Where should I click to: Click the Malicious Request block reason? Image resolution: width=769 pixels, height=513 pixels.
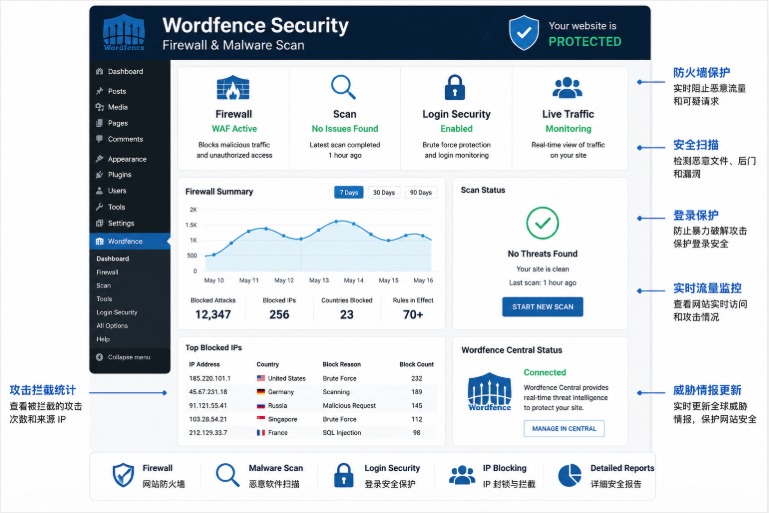[x=349, y=406]
